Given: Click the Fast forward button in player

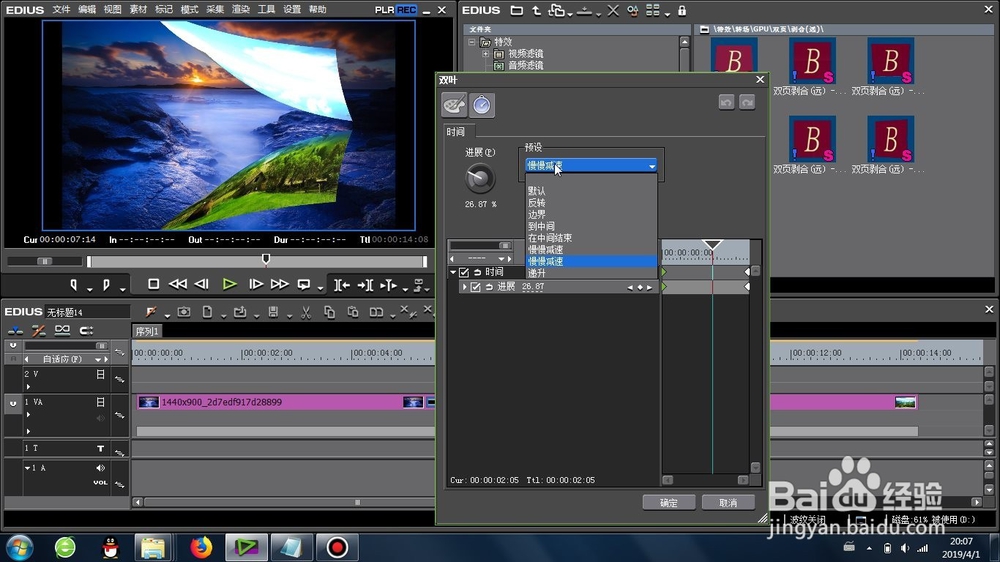Looking at the screenshot, I should [279, 285].
